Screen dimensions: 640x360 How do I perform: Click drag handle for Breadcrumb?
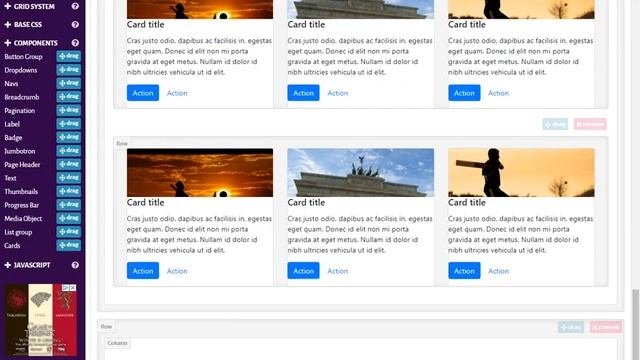click(x=69, y=97)
